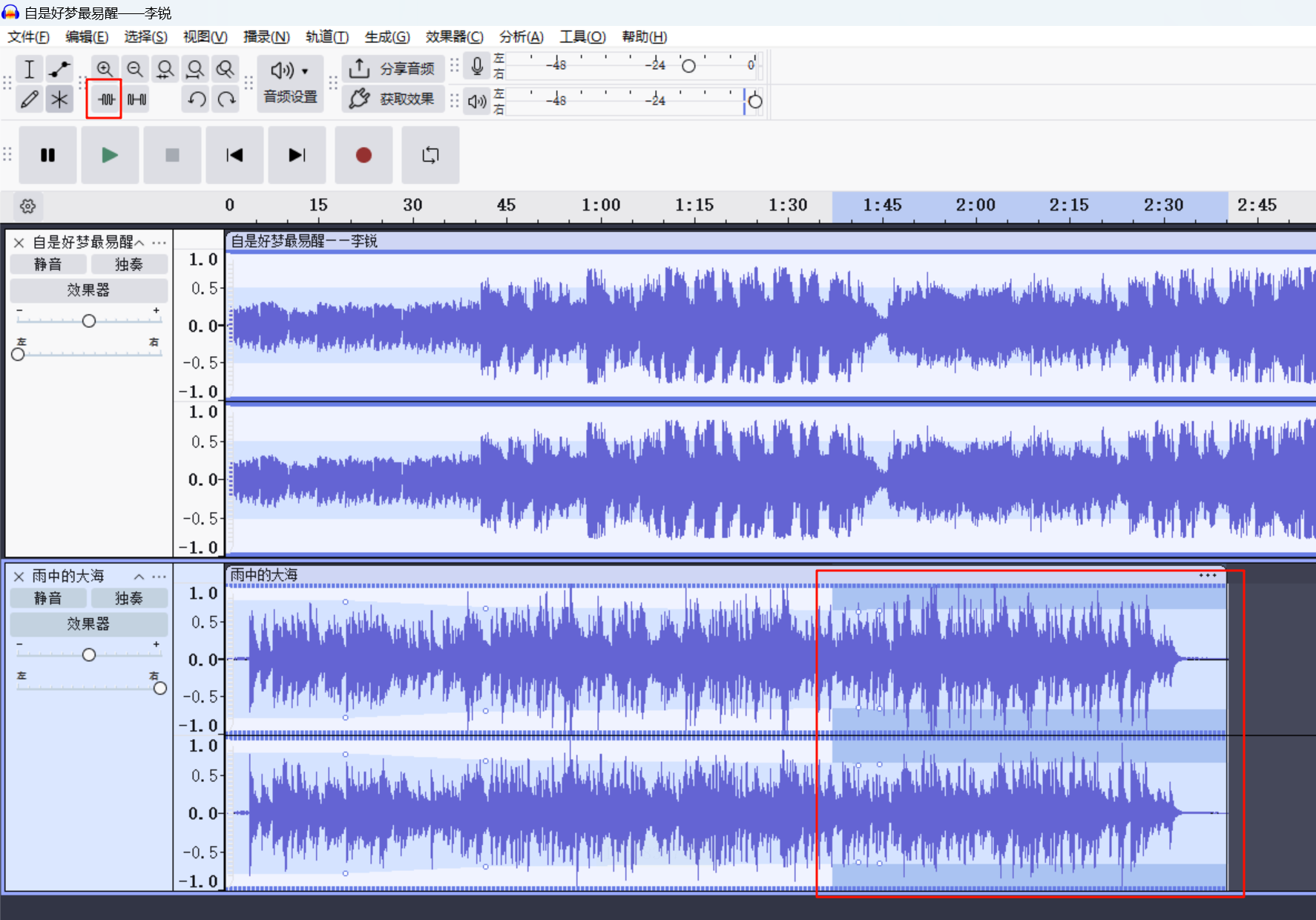Click the Trim audio outside selection icon

pyautogui.click(x=105, y=99)
